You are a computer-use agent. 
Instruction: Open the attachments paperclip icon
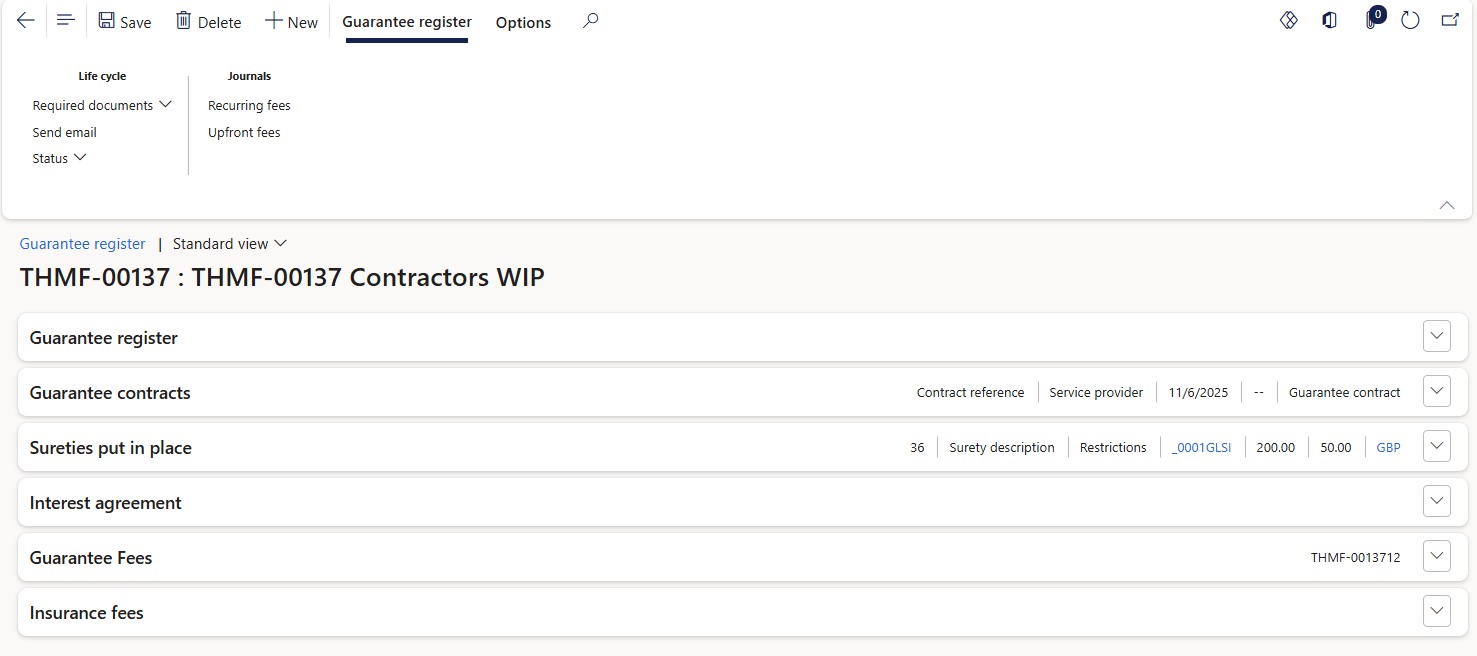tap(1372, 21)
